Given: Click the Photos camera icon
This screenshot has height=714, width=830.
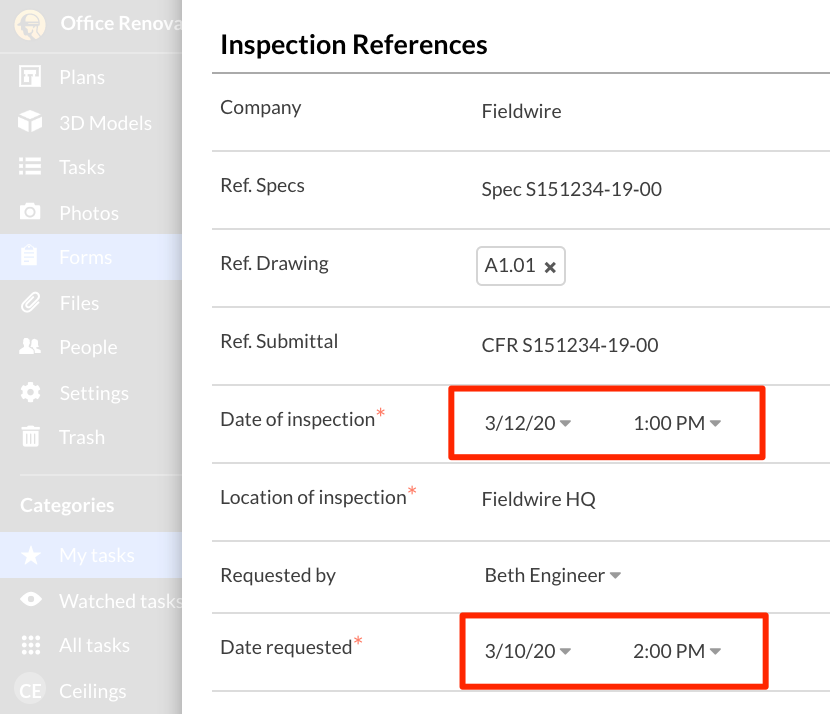Looking at the screenshot, I should click(x=31, y=213).
